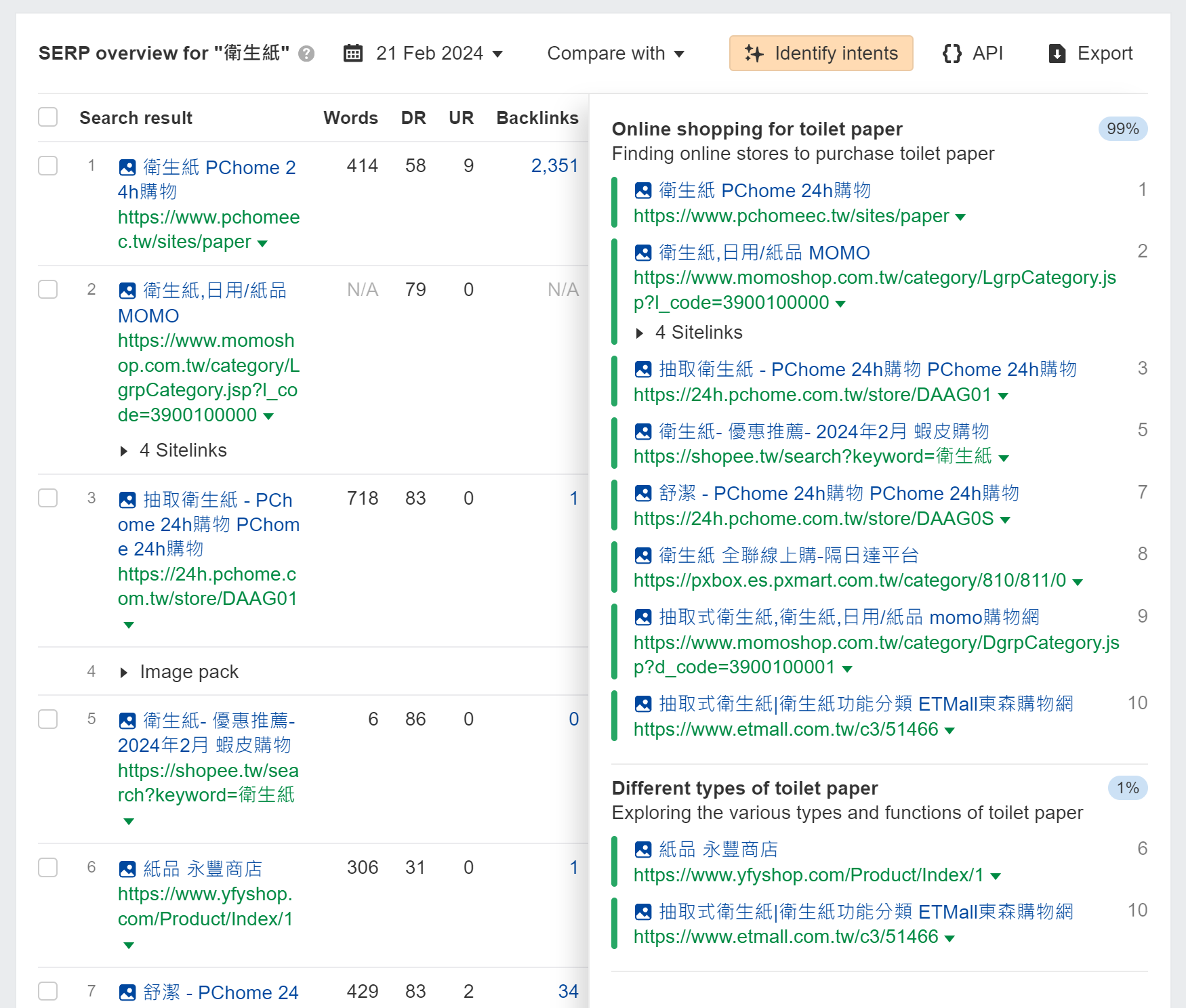
Task: Open the Compare with dropdown
Action: [615, 54]
